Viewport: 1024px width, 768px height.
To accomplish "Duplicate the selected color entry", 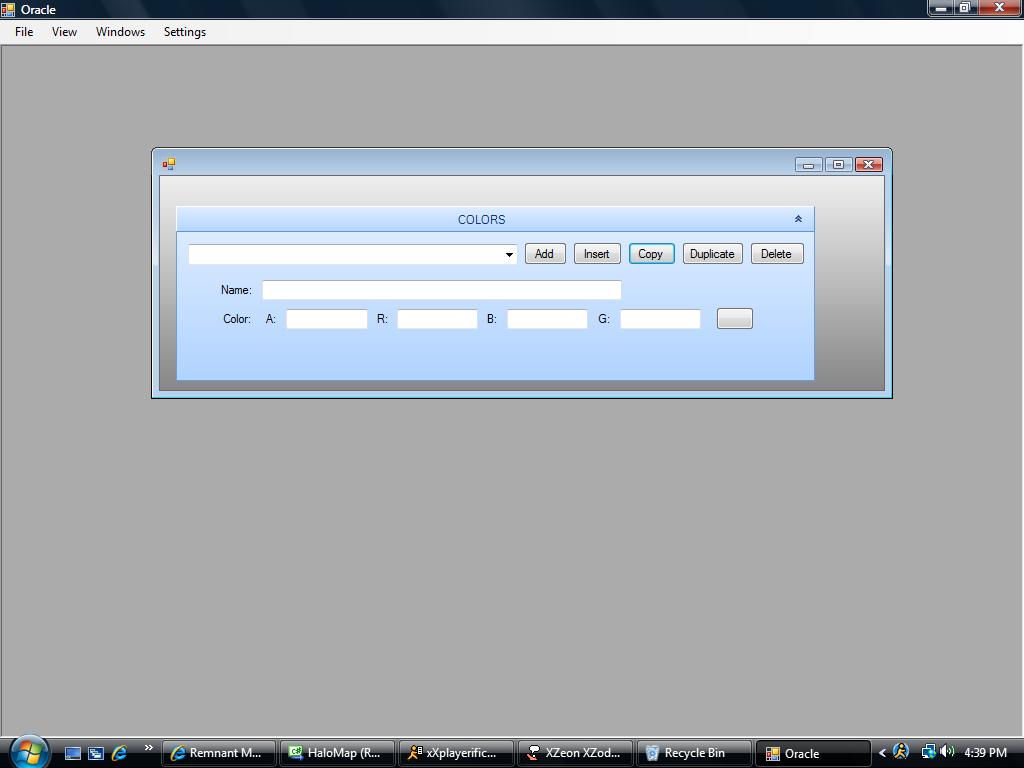I will (x=712, y=254).
